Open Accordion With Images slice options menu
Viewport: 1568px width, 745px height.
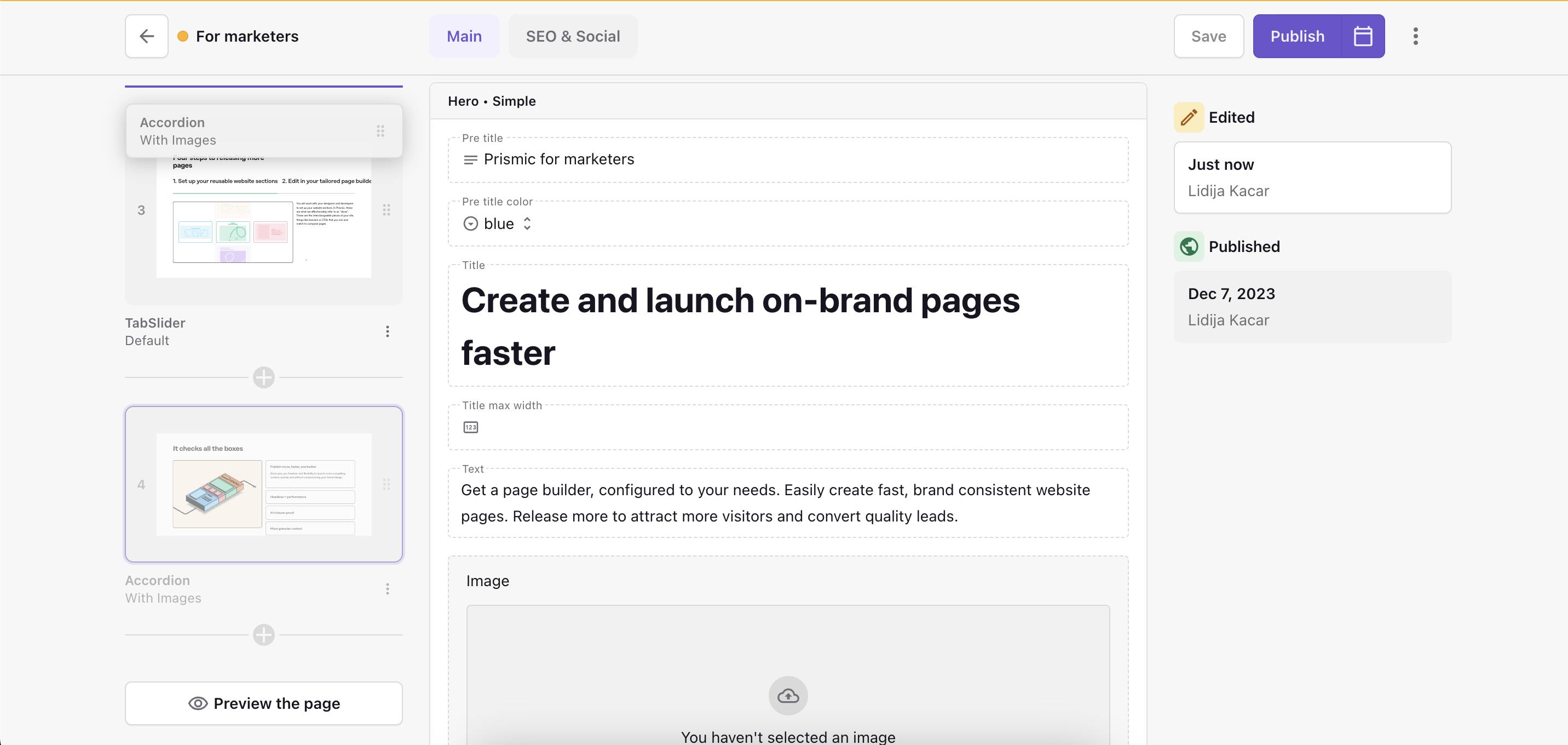tap(387, 589)
